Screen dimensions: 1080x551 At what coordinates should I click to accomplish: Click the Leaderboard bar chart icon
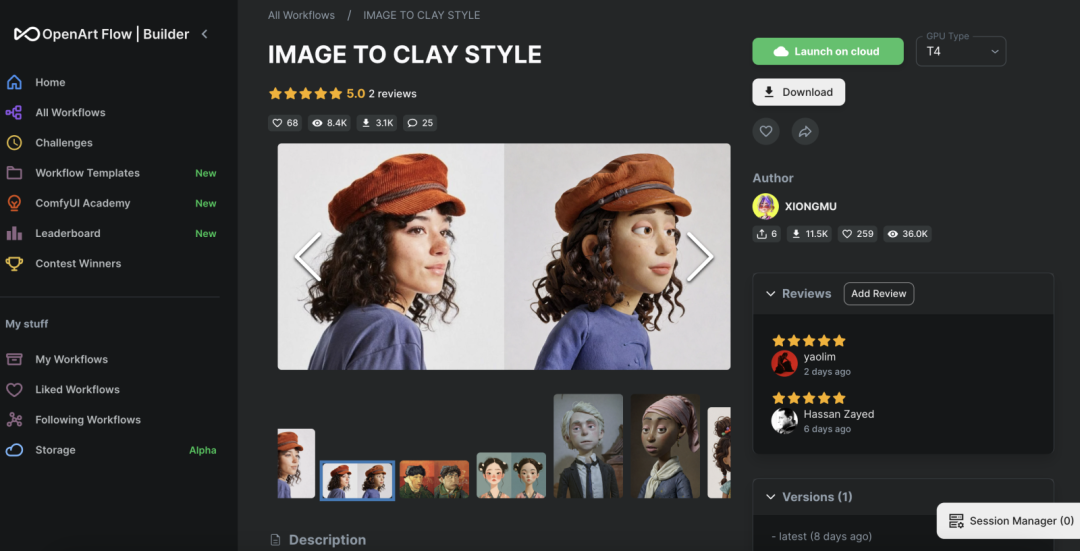tap(14, 233)
